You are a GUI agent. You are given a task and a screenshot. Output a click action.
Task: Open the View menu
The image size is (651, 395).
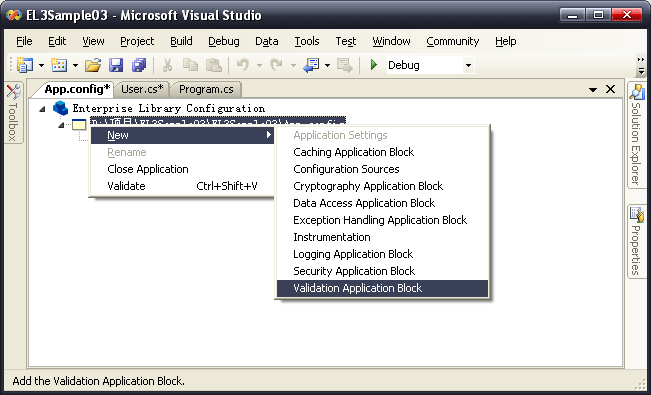click(x=93, y=41)
